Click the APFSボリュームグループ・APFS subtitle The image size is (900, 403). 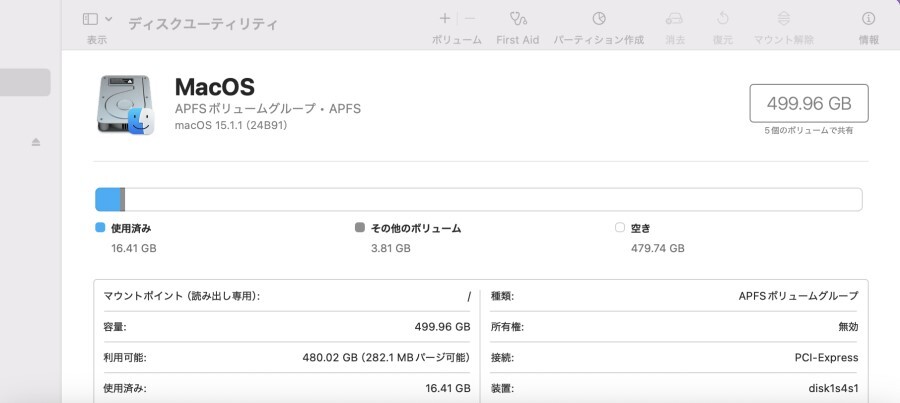point(267,108)
